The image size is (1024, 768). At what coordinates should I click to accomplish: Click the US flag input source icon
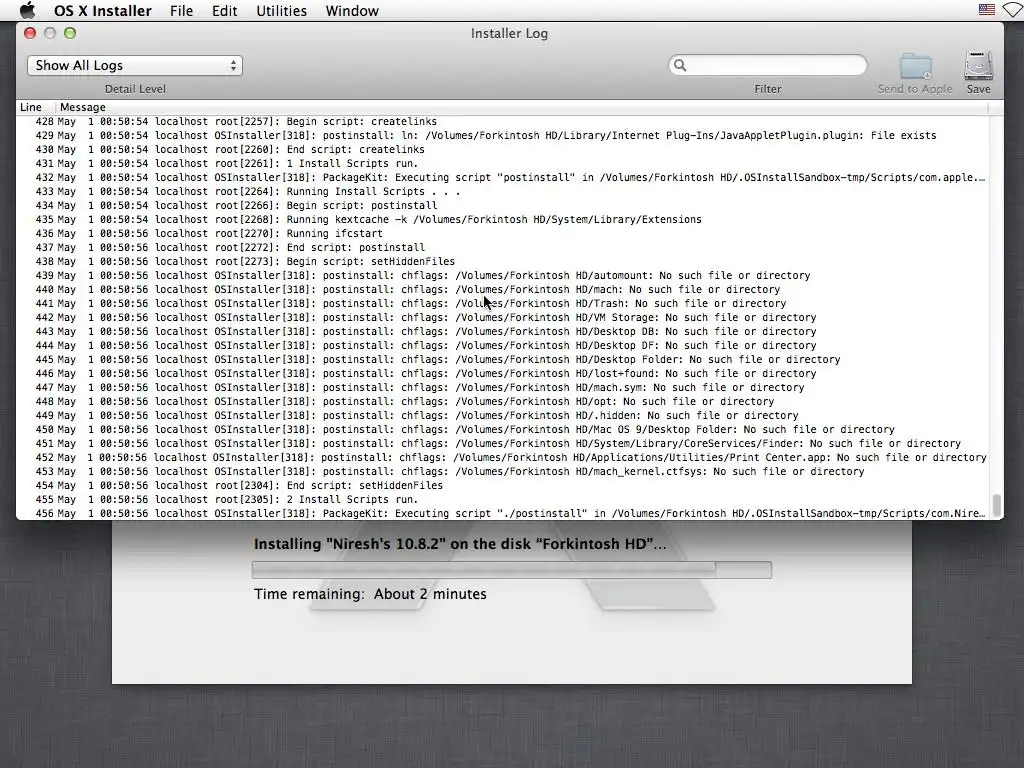coord(986,10)
